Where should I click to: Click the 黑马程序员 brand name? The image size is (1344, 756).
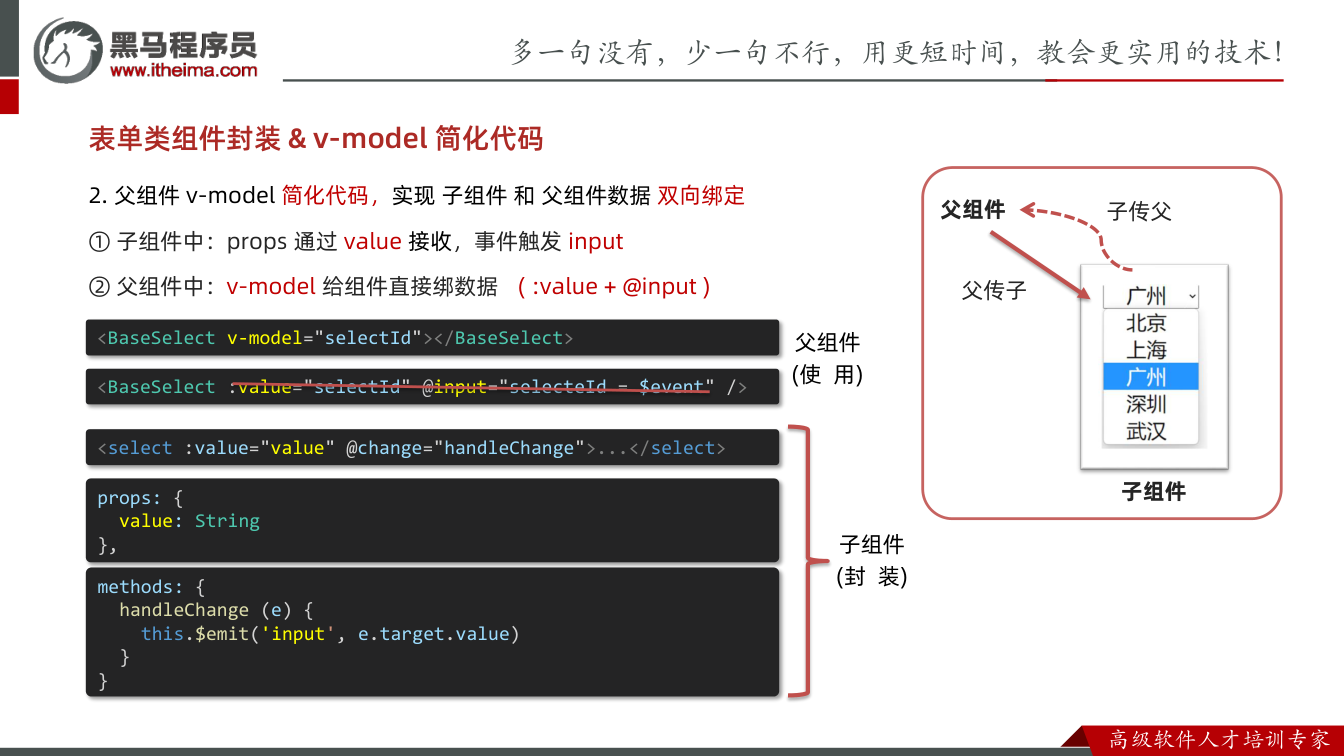(x=183, y=43)
